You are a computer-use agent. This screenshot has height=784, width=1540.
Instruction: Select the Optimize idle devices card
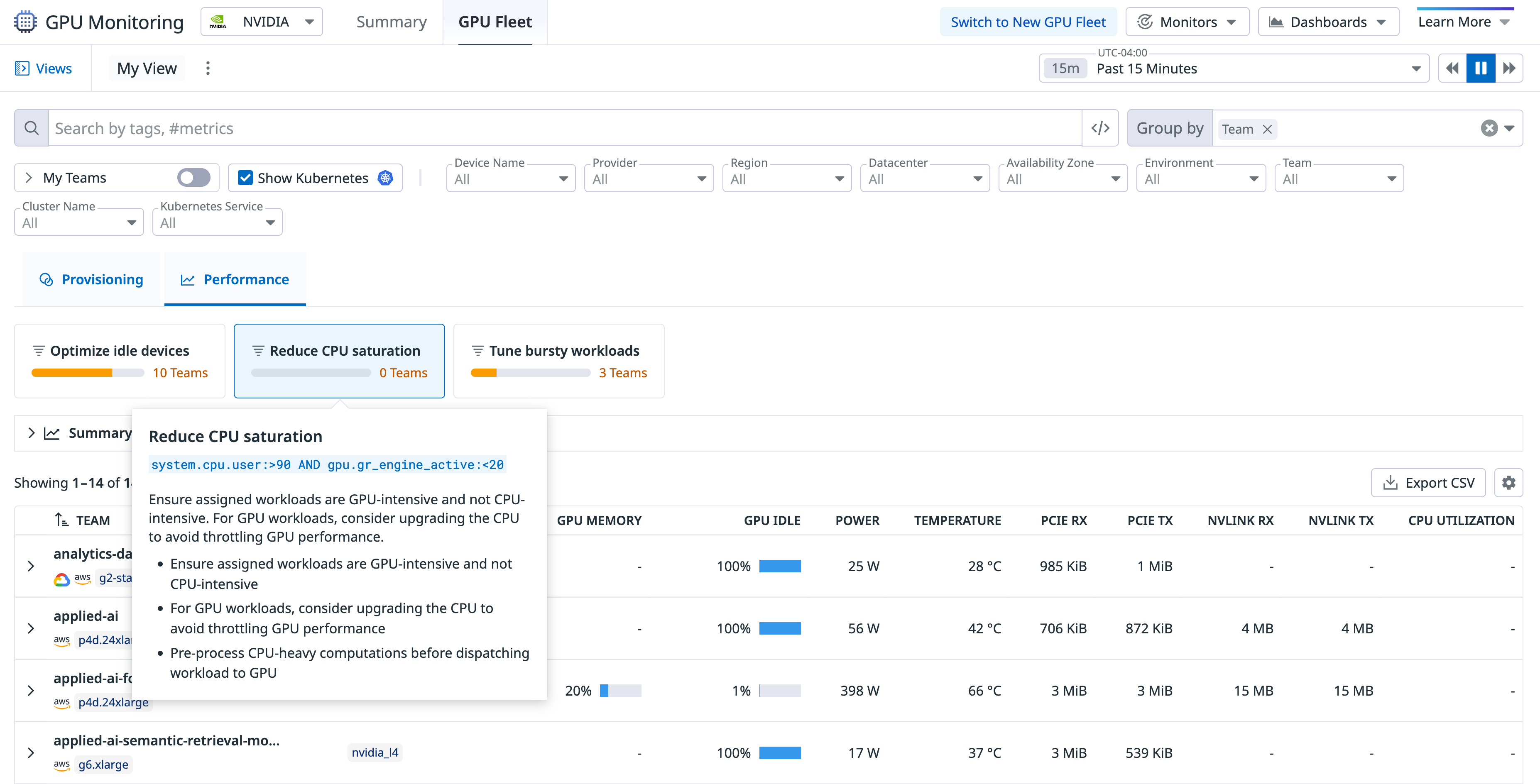coord(120,360)
